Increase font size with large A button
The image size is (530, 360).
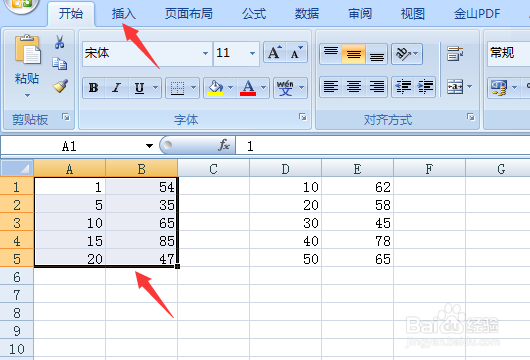click(x=274, y=53)
